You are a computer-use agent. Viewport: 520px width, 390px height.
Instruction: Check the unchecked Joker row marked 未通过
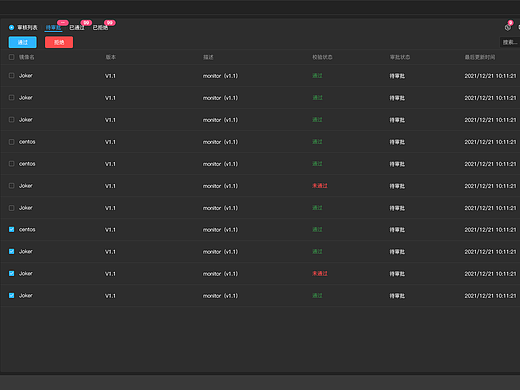click(x=11, y=186)
